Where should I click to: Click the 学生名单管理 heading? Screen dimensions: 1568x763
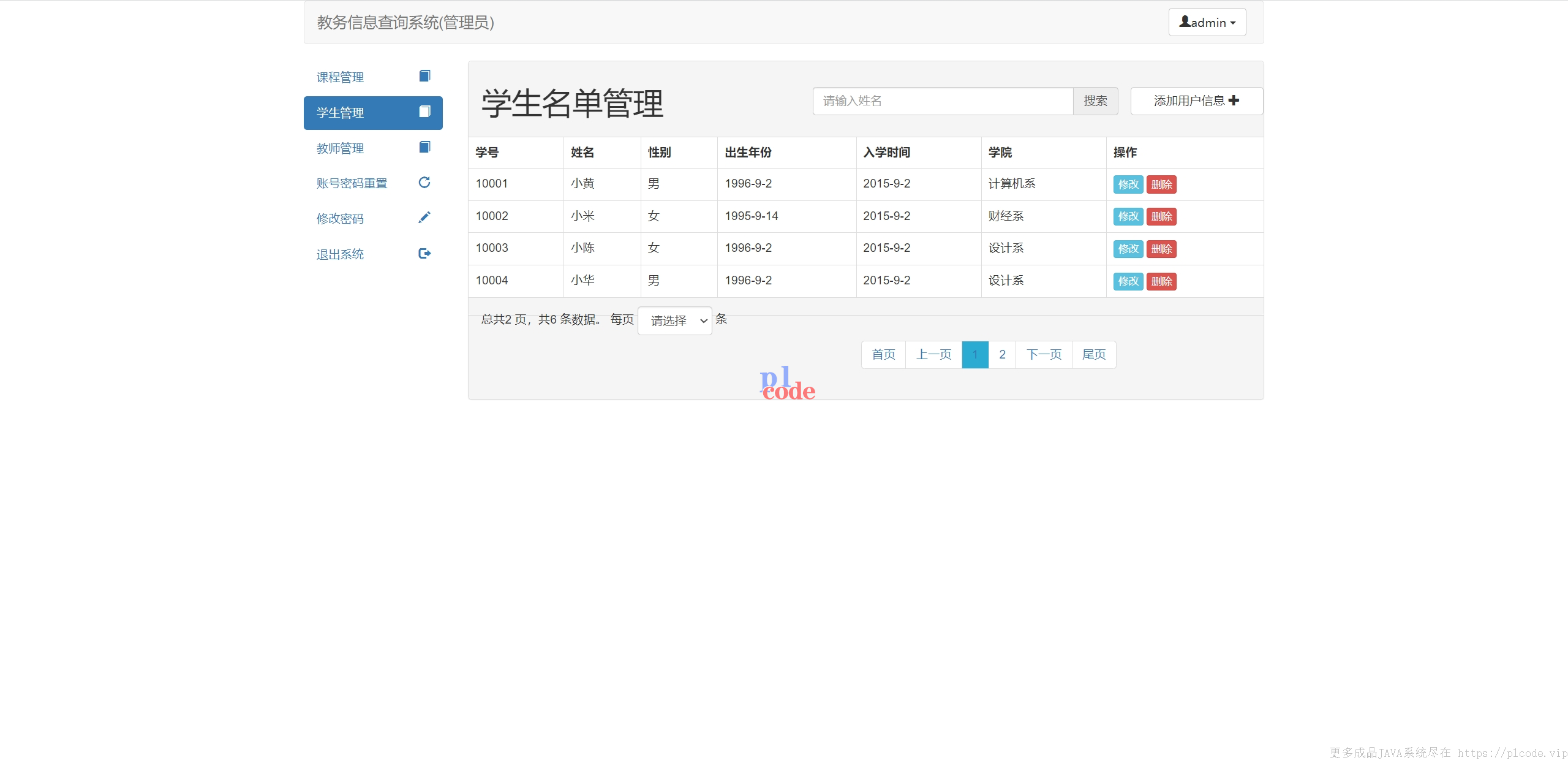(572, 104)
